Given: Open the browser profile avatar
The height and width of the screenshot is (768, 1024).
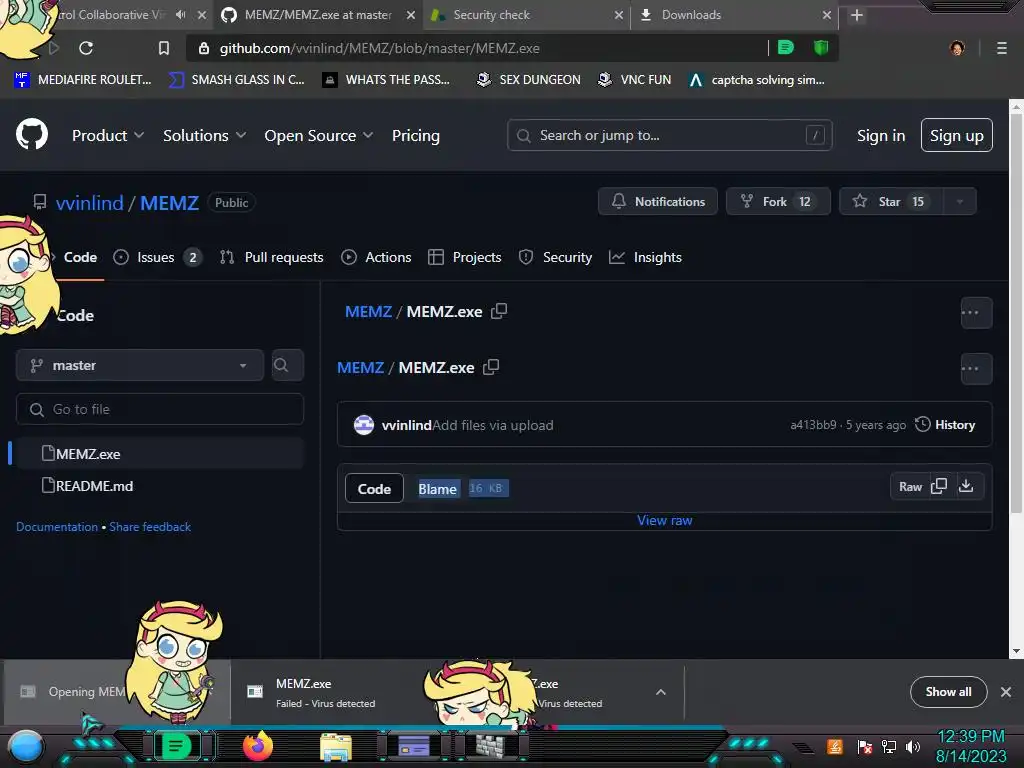Looking at the screenshot, I should (957, 48).
